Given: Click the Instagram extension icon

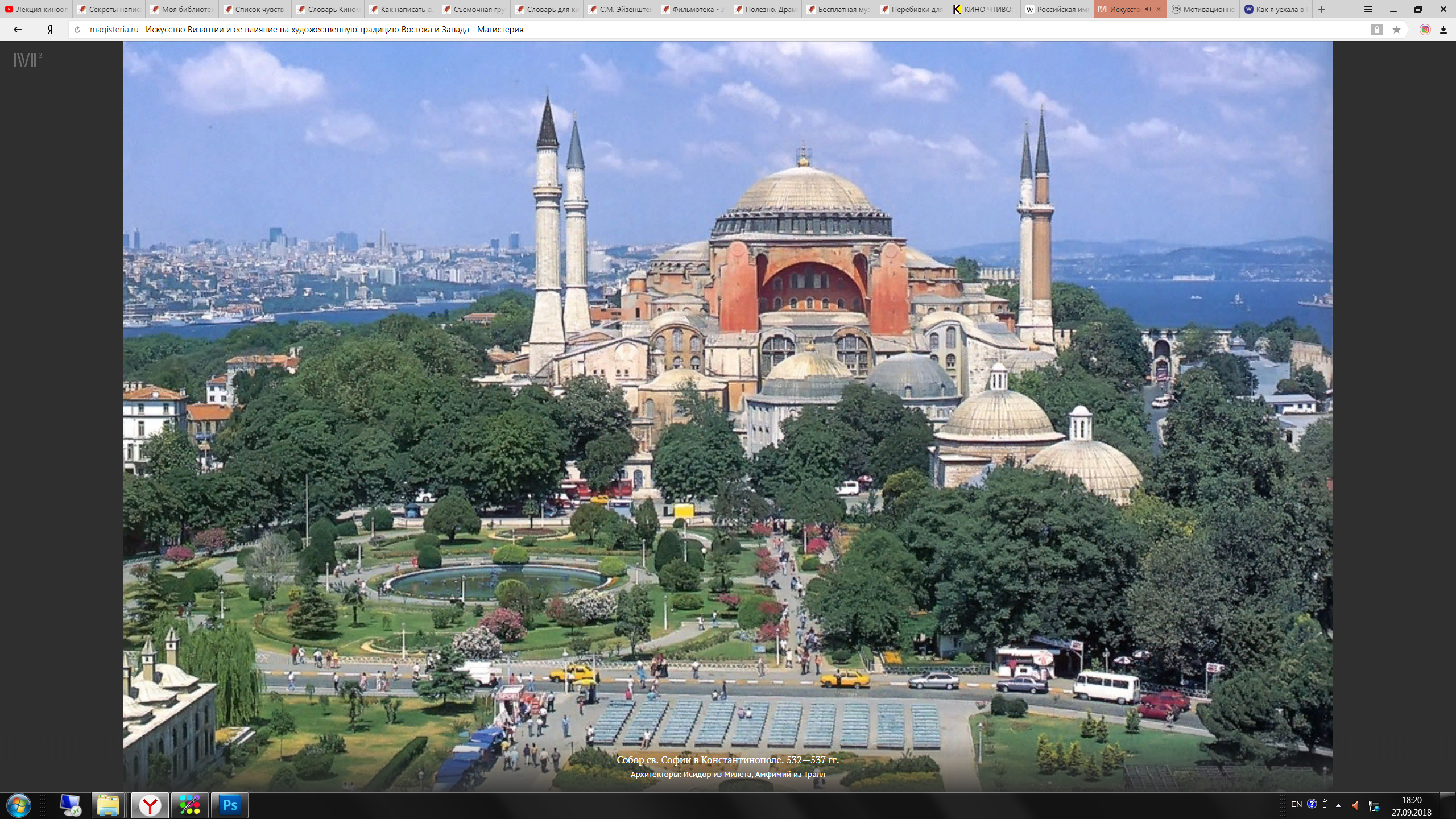Looking at the screenshot, I should point(1425,30).
